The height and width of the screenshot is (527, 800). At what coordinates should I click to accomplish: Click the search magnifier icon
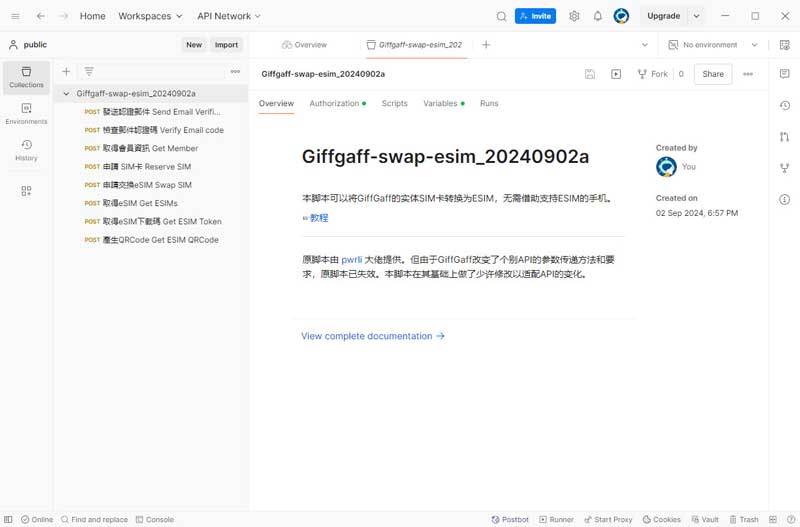tap(502, 16)
